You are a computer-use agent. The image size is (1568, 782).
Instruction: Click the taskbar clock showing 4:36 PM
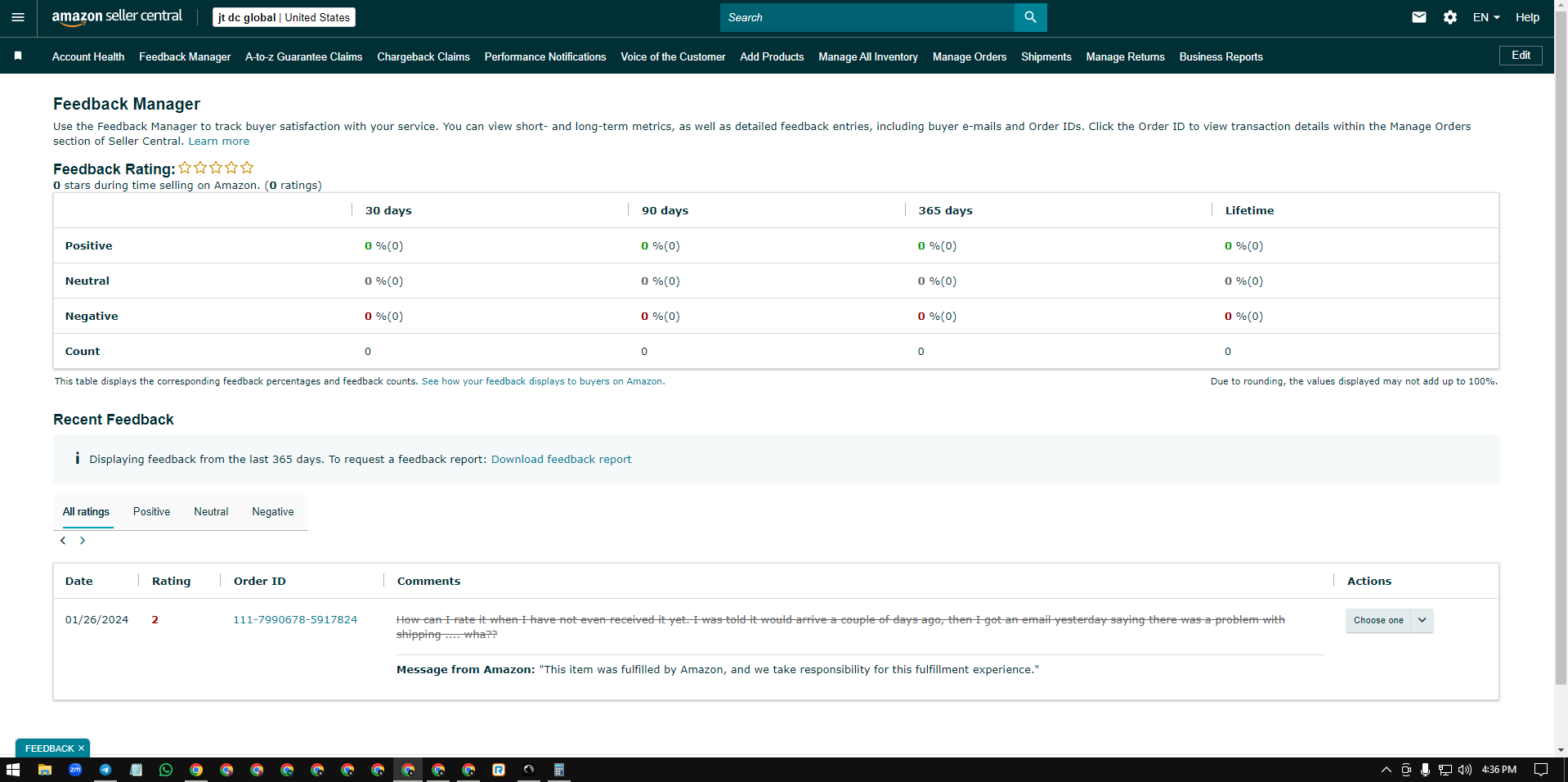point(1499,770)
